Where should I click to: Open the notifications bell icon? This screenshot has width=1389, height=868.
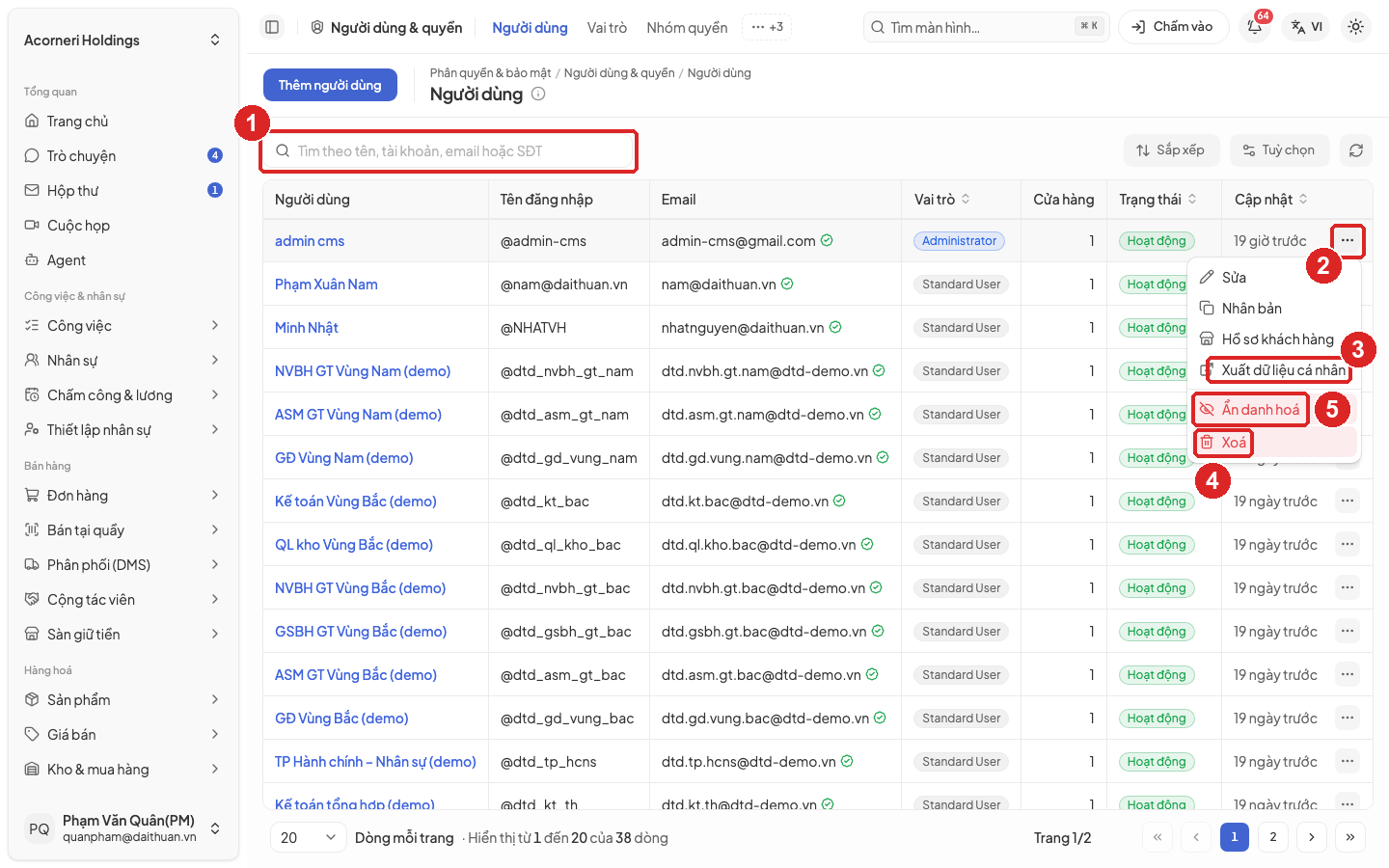1255,27
